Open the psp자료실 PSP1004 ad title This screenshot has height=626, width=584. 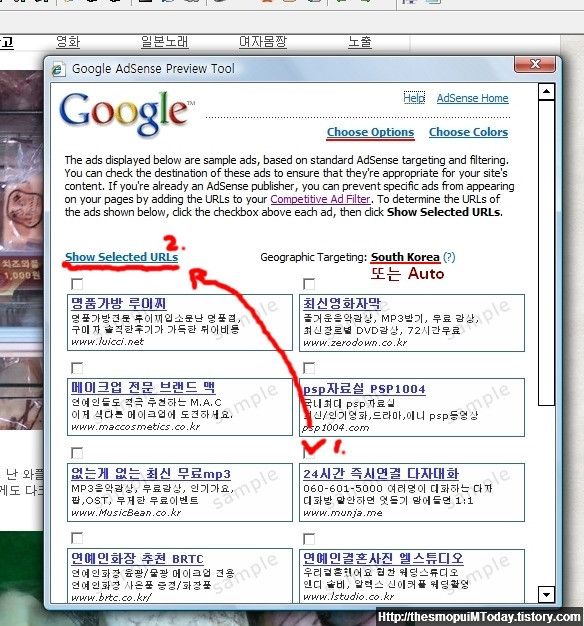point(364,389)
